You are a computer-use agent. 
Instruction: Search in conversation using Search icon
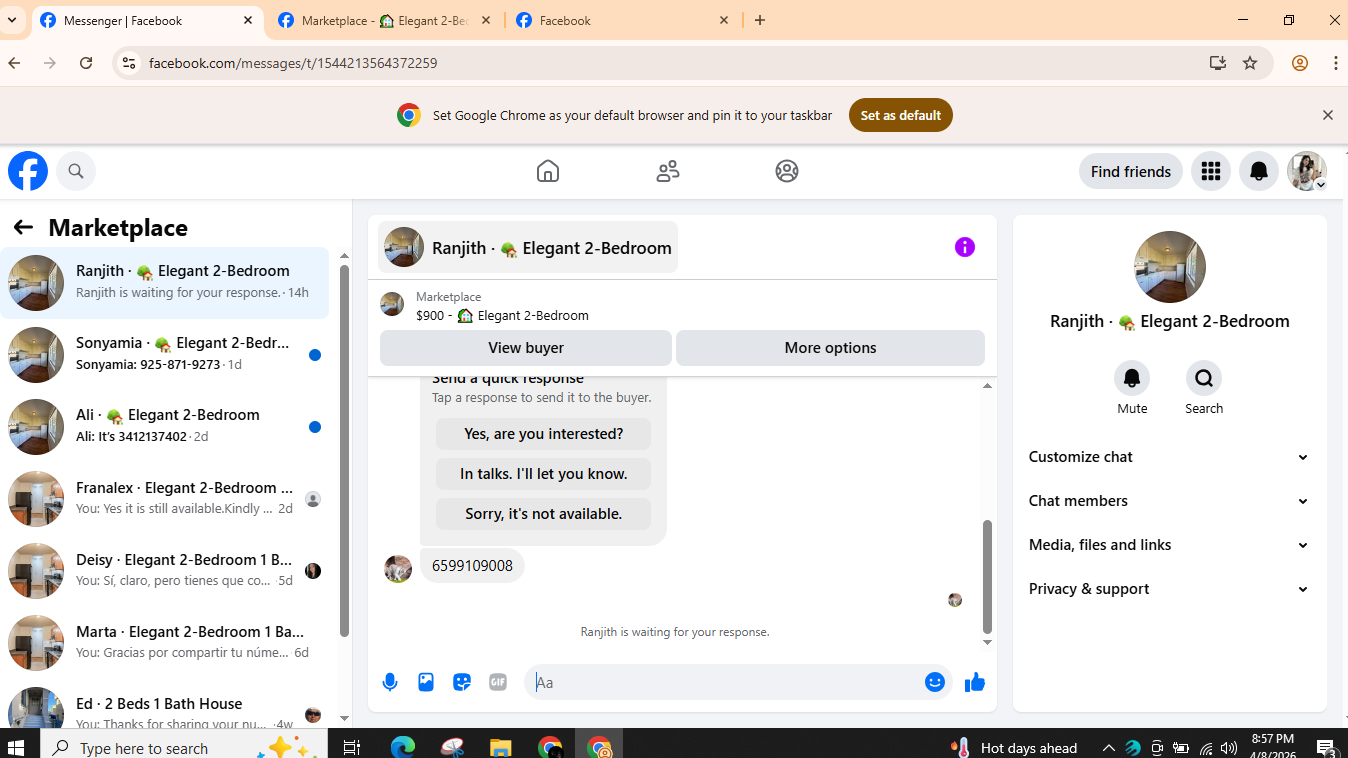(x=1204, y=378)
